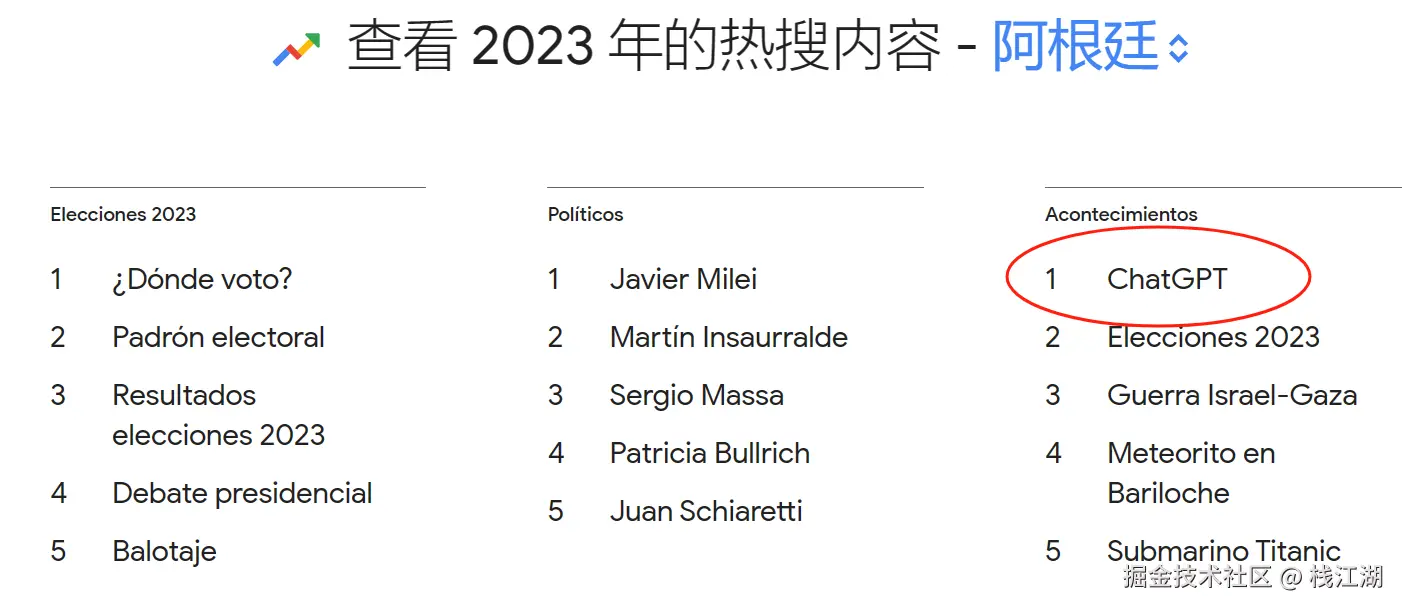This screenshot has width=1402, height=609.
Task: Open the circled ChatGPT entry
Action: pos(1167,279)
